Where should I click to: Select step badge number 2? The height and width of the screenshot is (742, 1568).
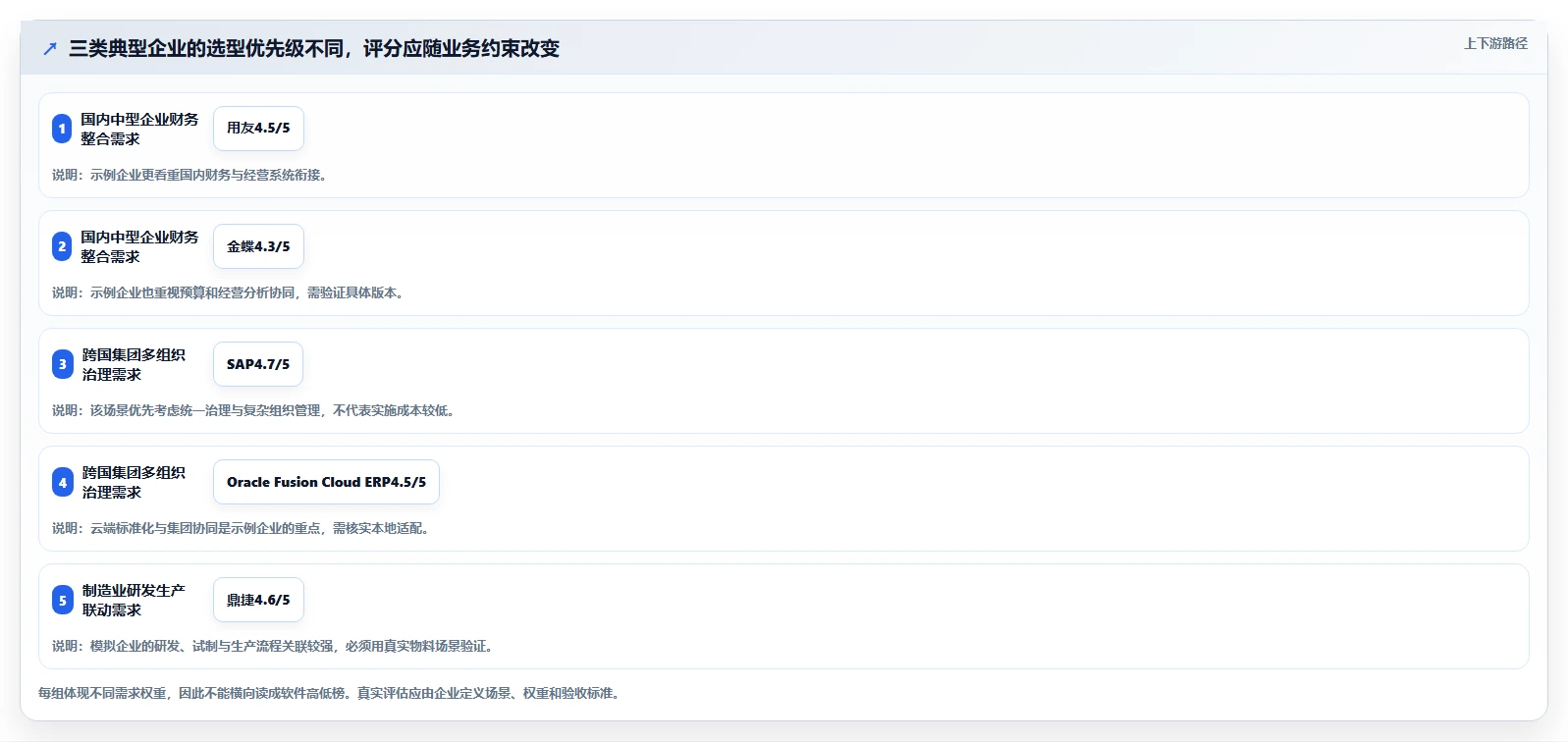[x=62, y=246]
